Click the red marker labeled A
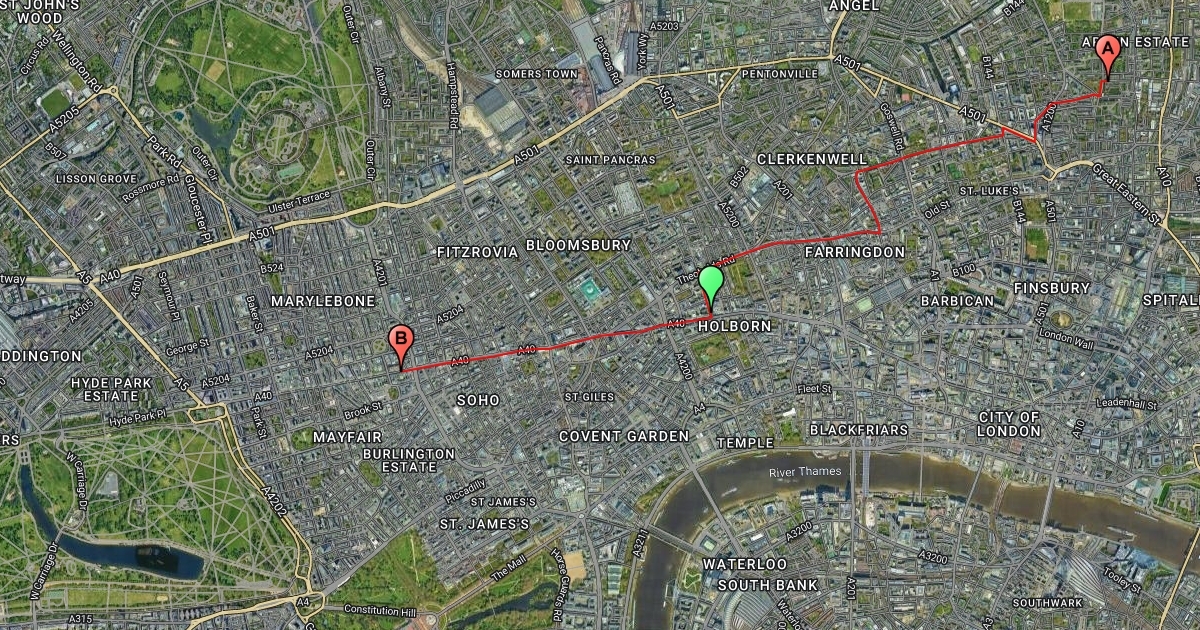Viewport: 1200px width, 630px height. pos(1107,56)
